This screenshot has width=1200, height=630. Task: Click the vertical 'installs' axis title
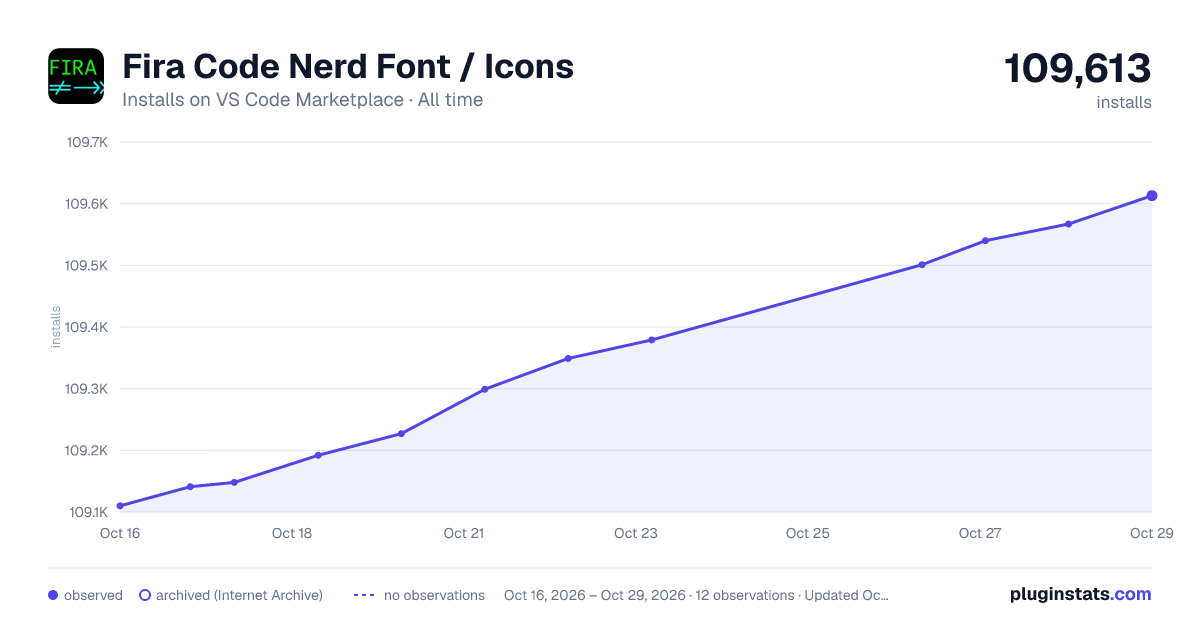click(56, 327)
